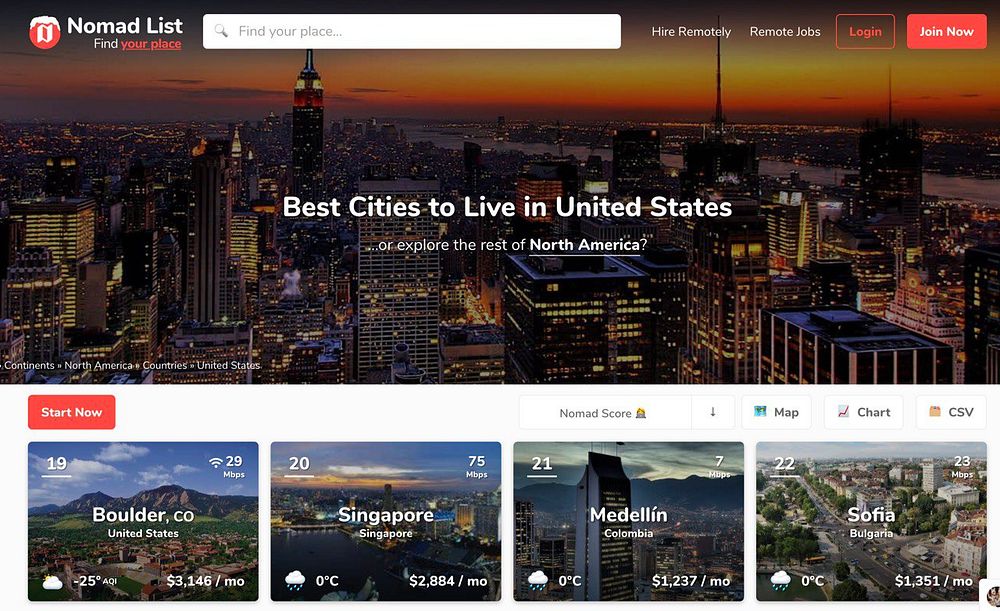The height and width of the screenshot is (611, 1000).
Task: Click the red Start Now button
Action: click(x=71, y=412)
